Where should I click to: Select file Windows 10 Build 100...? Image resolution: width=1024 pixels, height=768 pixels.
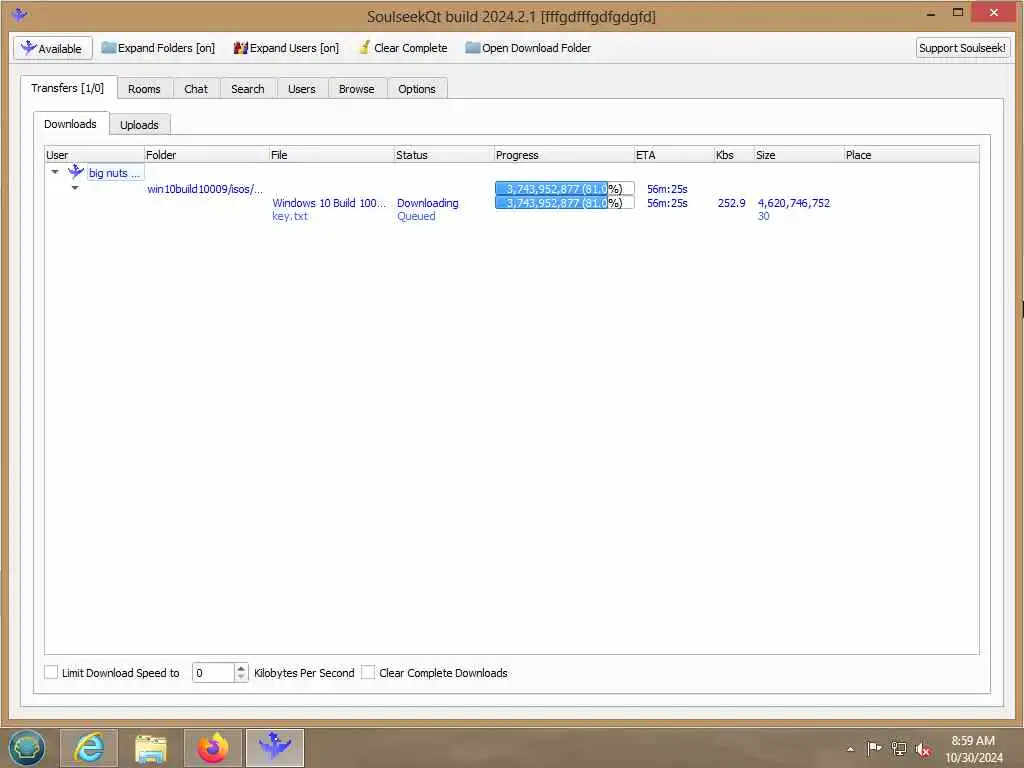[x=329, y=203]
